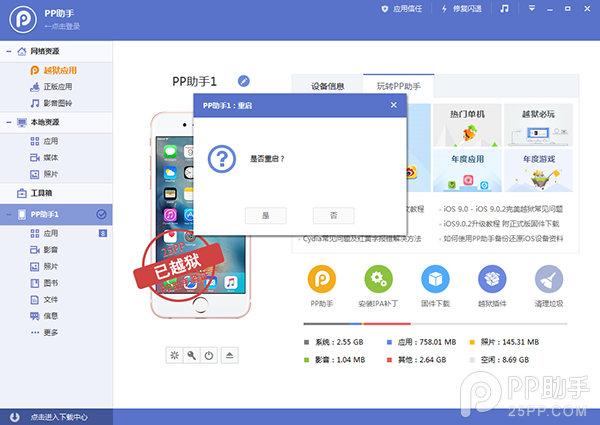
Task: Open download center 点击进入下载中心
Action: click(56, 417)
